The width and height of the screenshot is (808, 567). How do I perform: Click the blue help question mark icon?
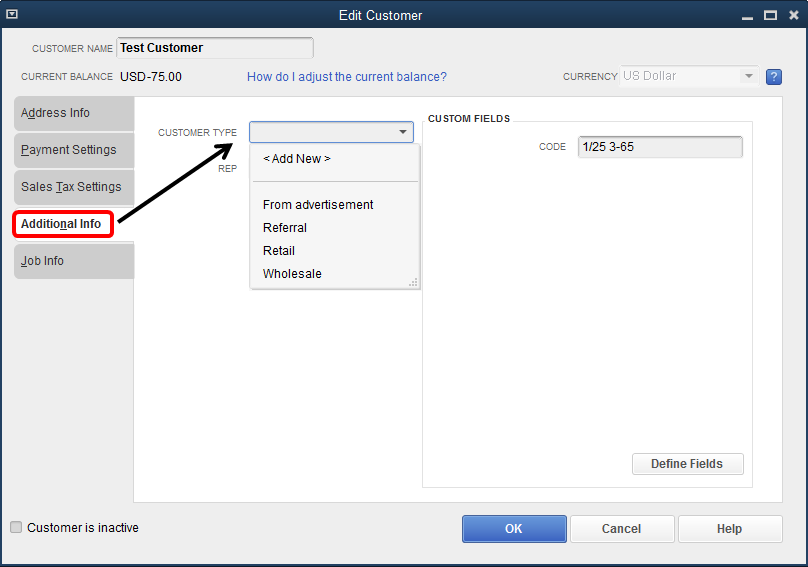click(773, 77)
